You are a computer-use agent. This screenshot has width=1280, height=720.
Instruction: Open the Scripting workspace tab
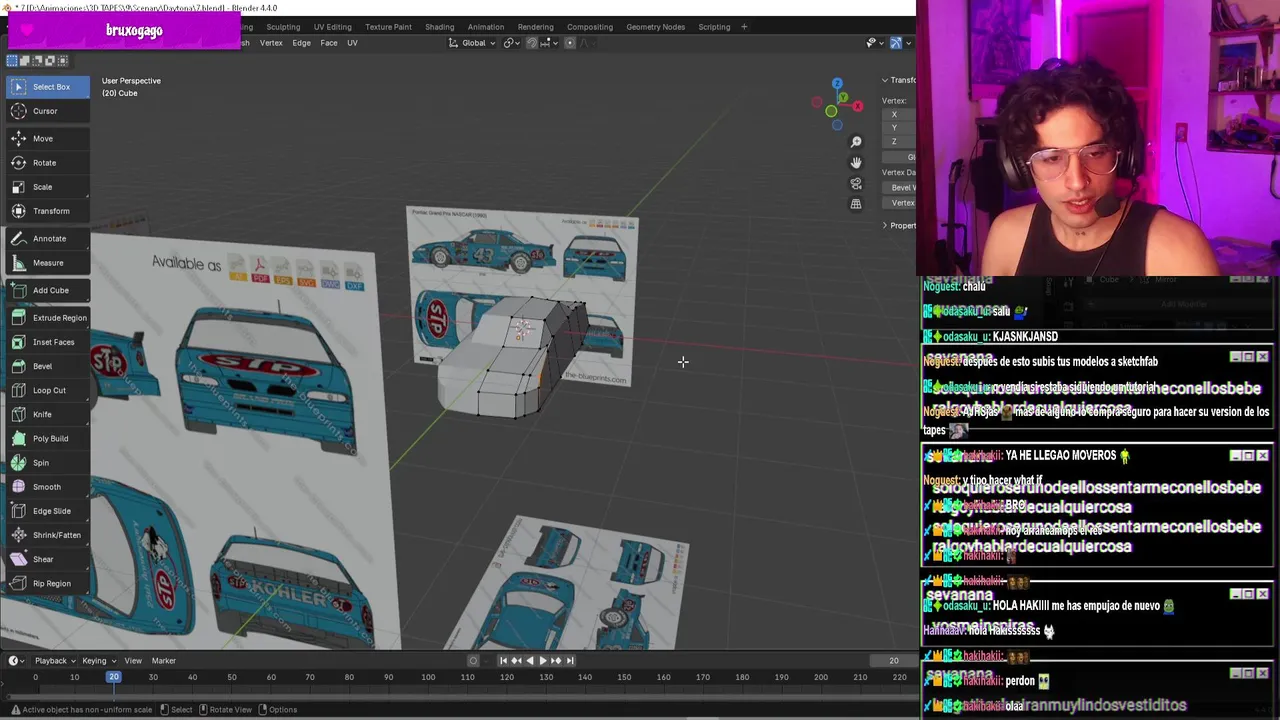[x=714, y=27]
